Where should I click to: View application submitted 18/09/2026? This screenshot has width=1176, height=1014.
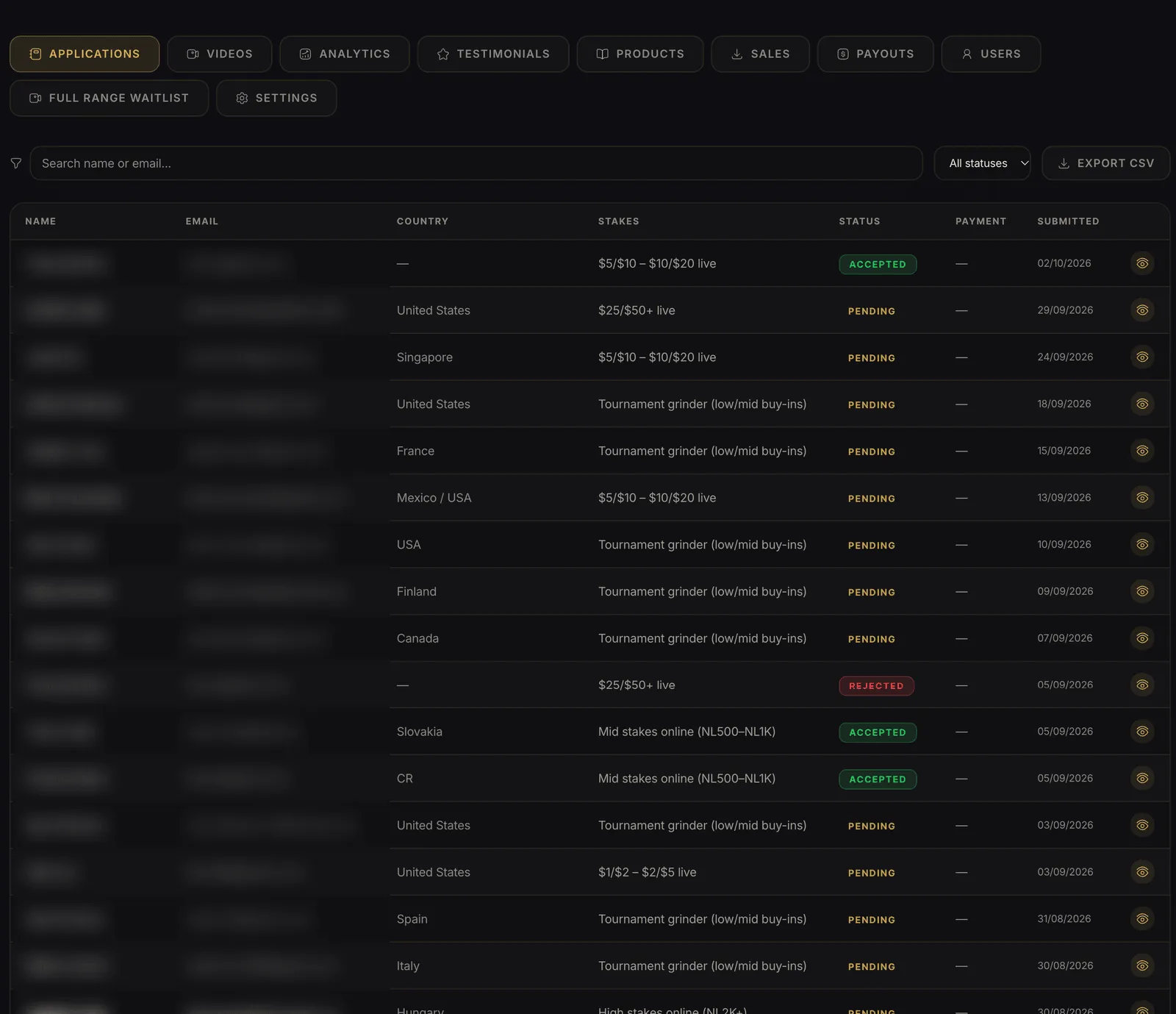(x=1142, y=404)
